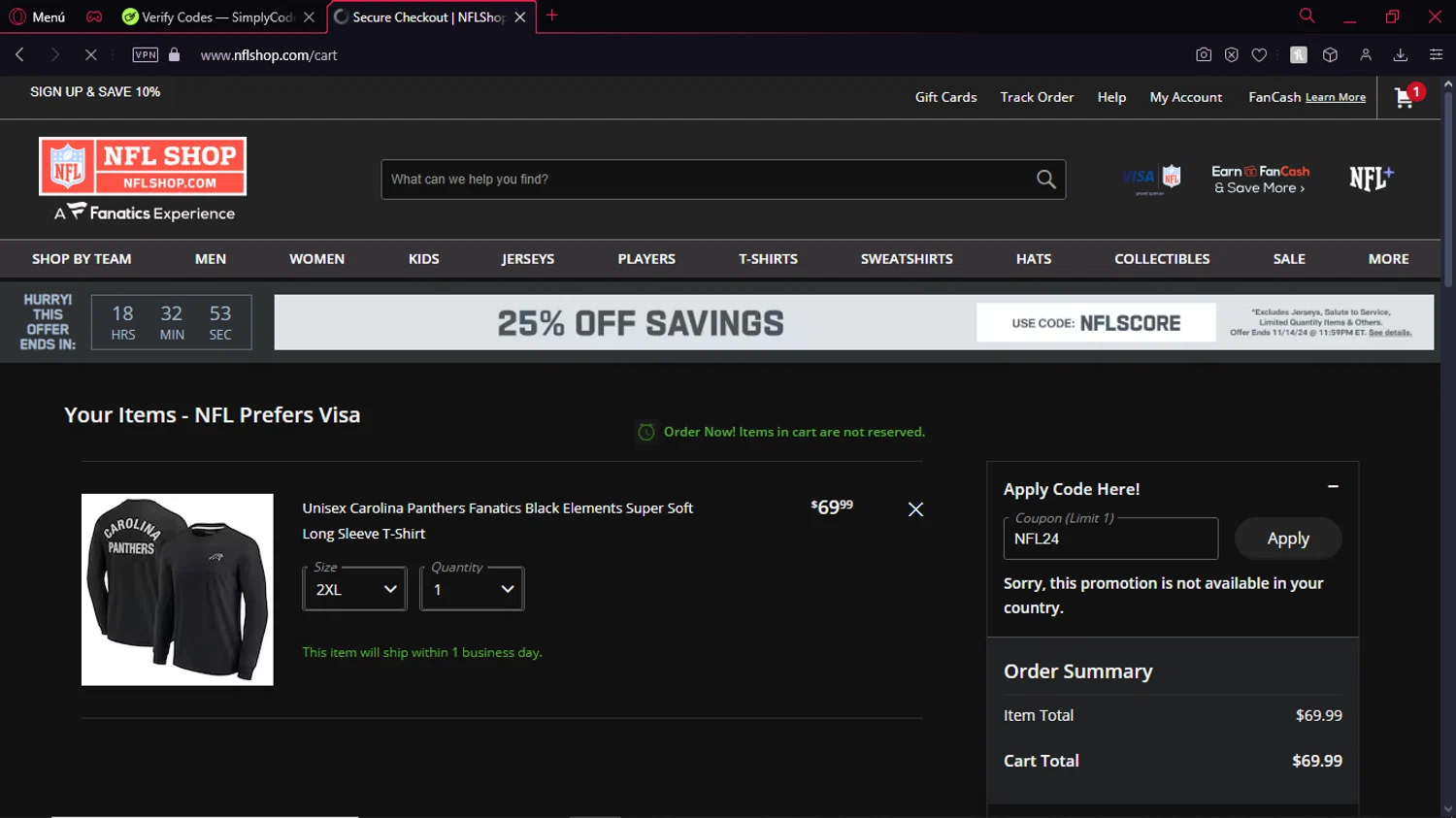The width and height of the screenshot is (1456, 818).
Task: Open the HATS menu
Action: click(x=1034, y=259)
